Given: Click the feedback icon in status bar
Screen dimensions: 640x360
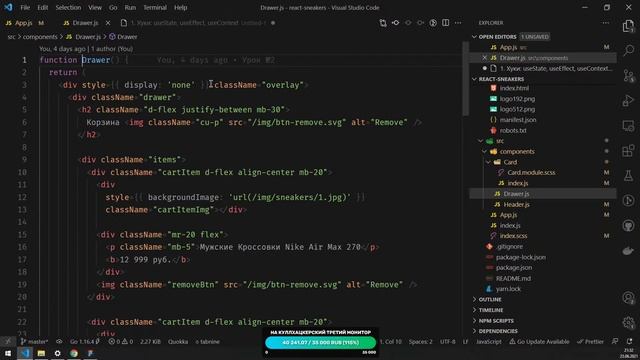Looking at the screenshot, I should (615, 342).
